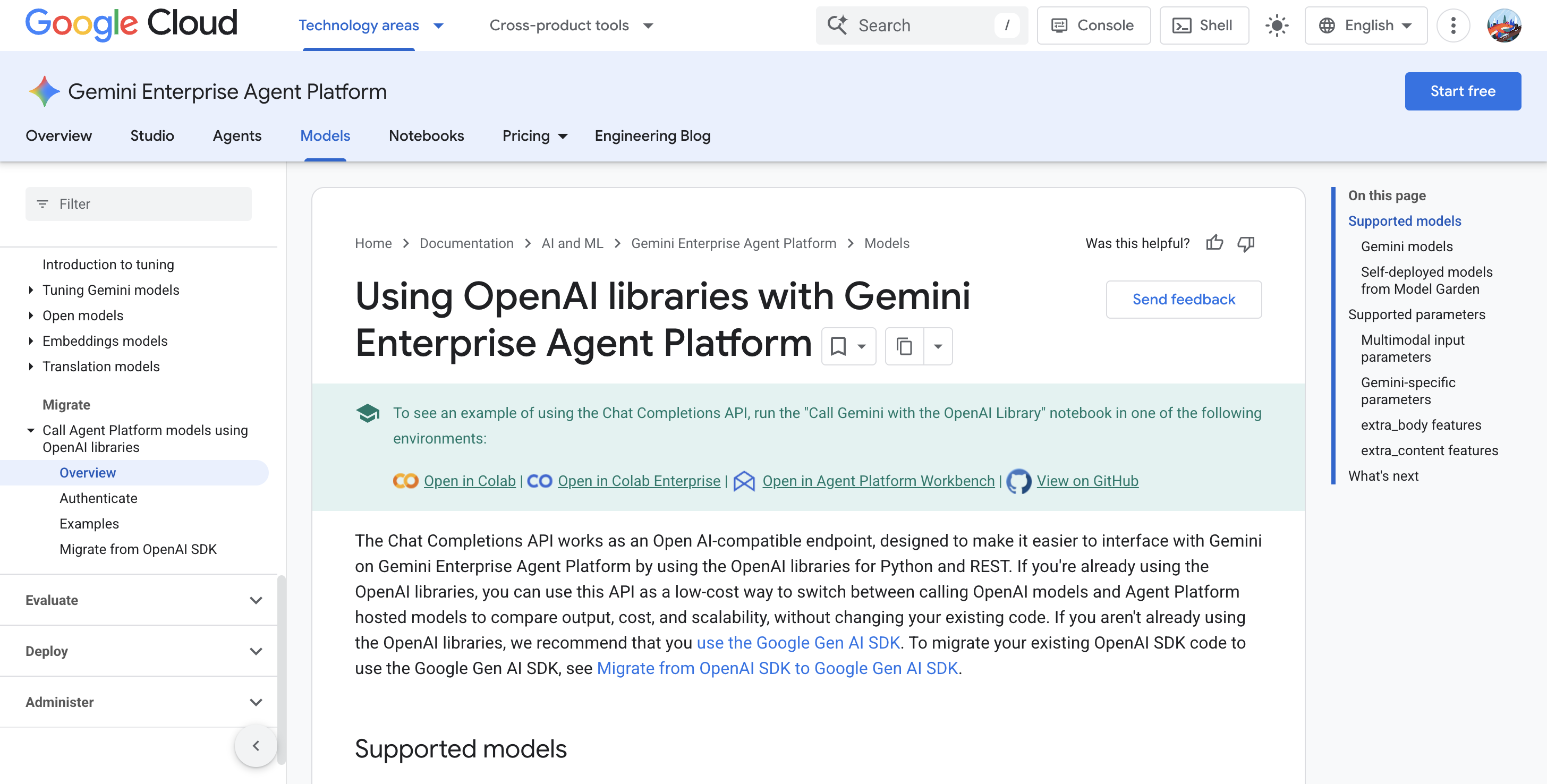This screenshot has height=784, width=1547.
Task: Open the user profile avatar
Action: click(x=1504, y=25)
